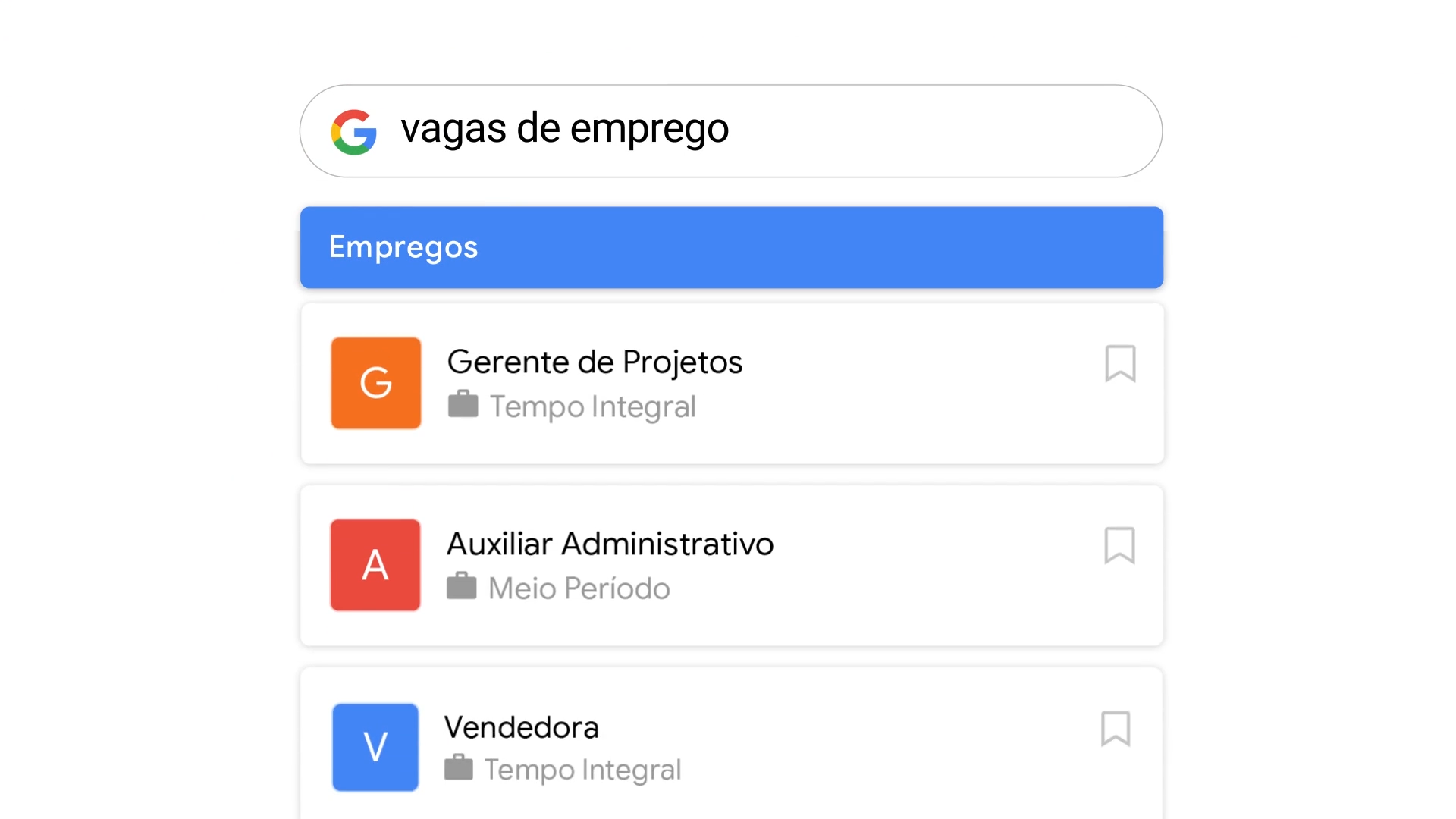The width and height of the screenshot is (1456, 819).
Task: Click the briefcase icon beside Tempo Integral, Gerente
Action: (x=463, y=404)
